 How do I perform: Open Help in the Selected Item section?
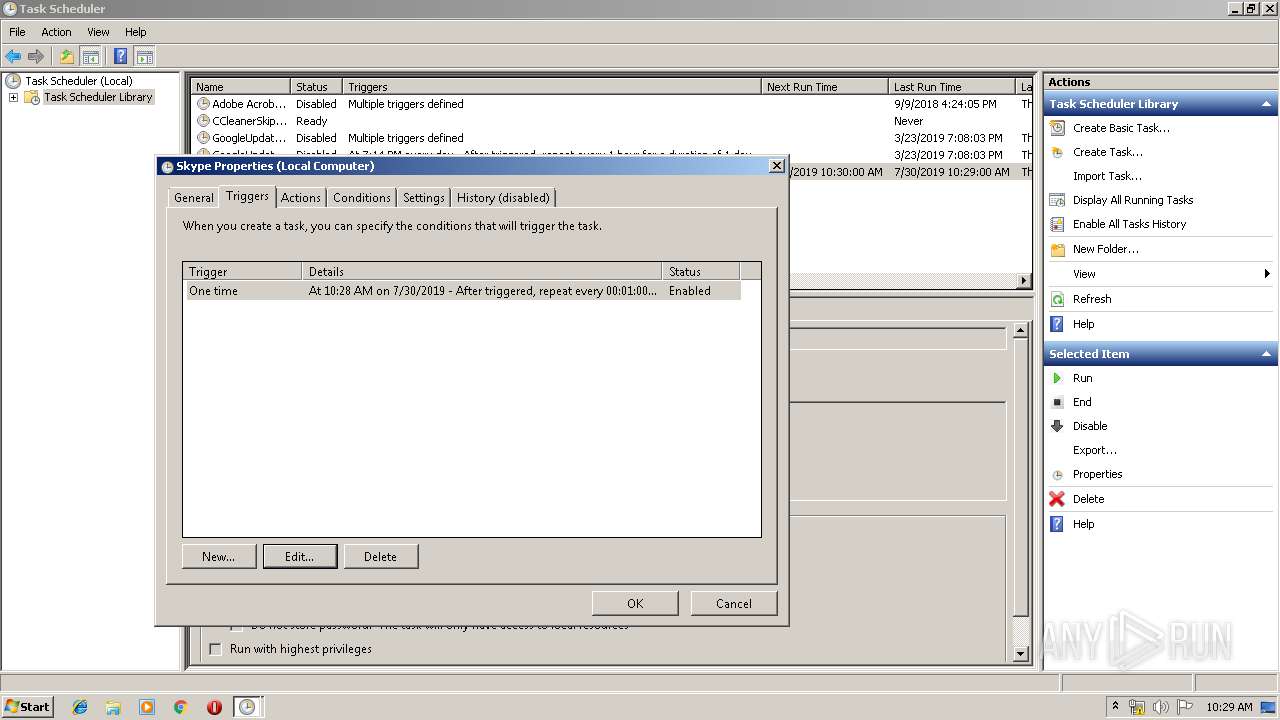[x=1083, y=524]
